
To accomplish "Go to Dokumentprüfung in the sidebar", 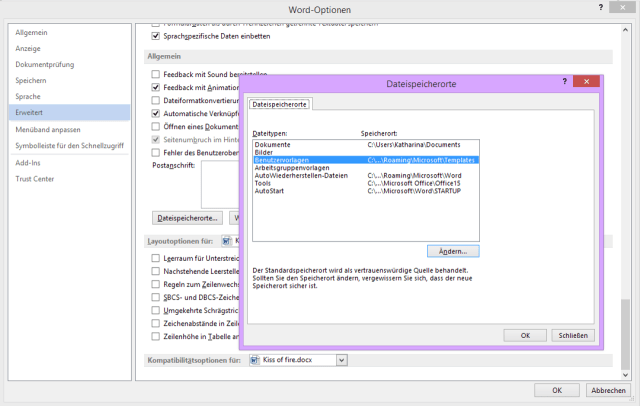I will 43,64.
